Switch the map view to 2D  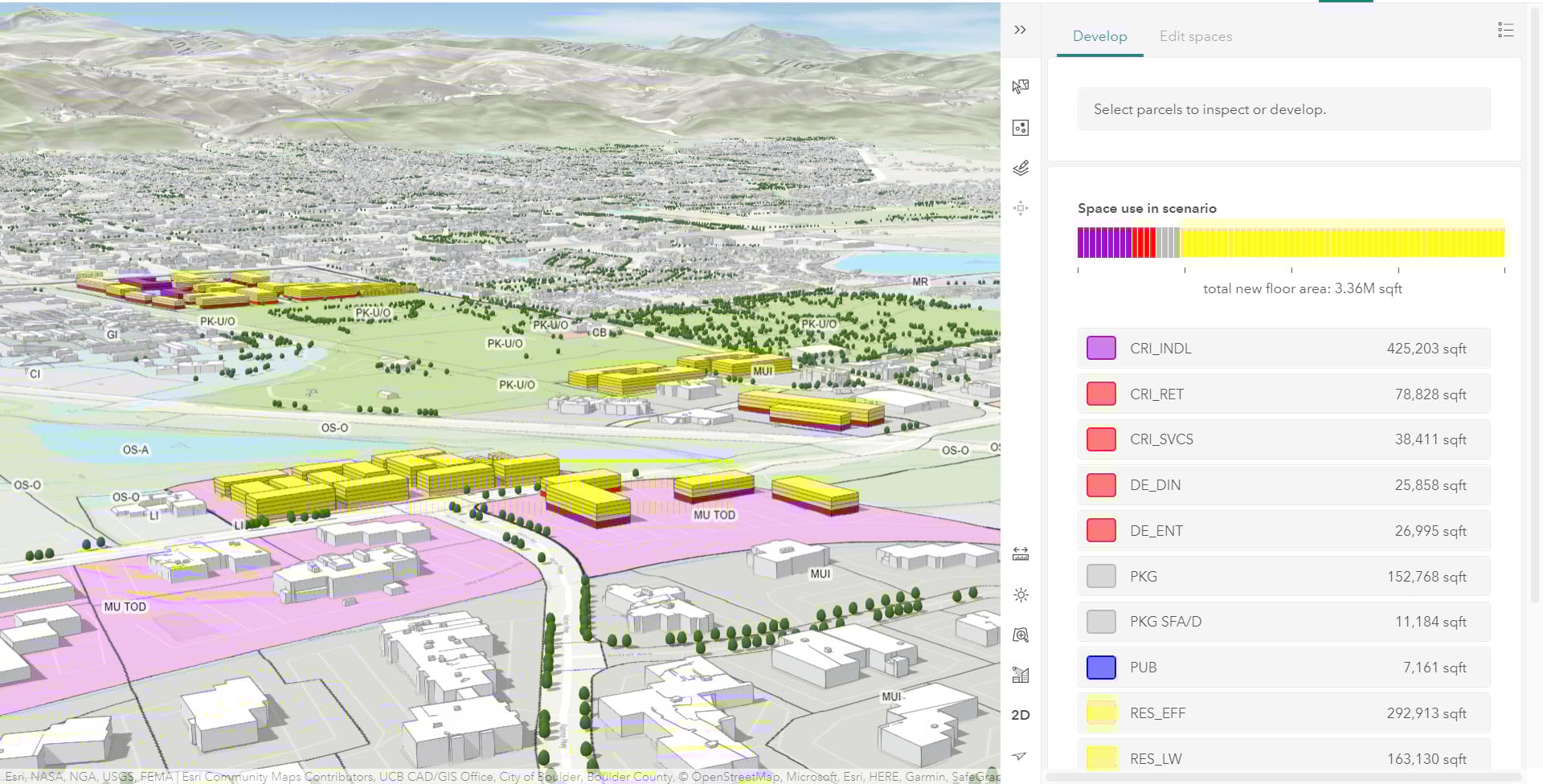point(1021,714)
